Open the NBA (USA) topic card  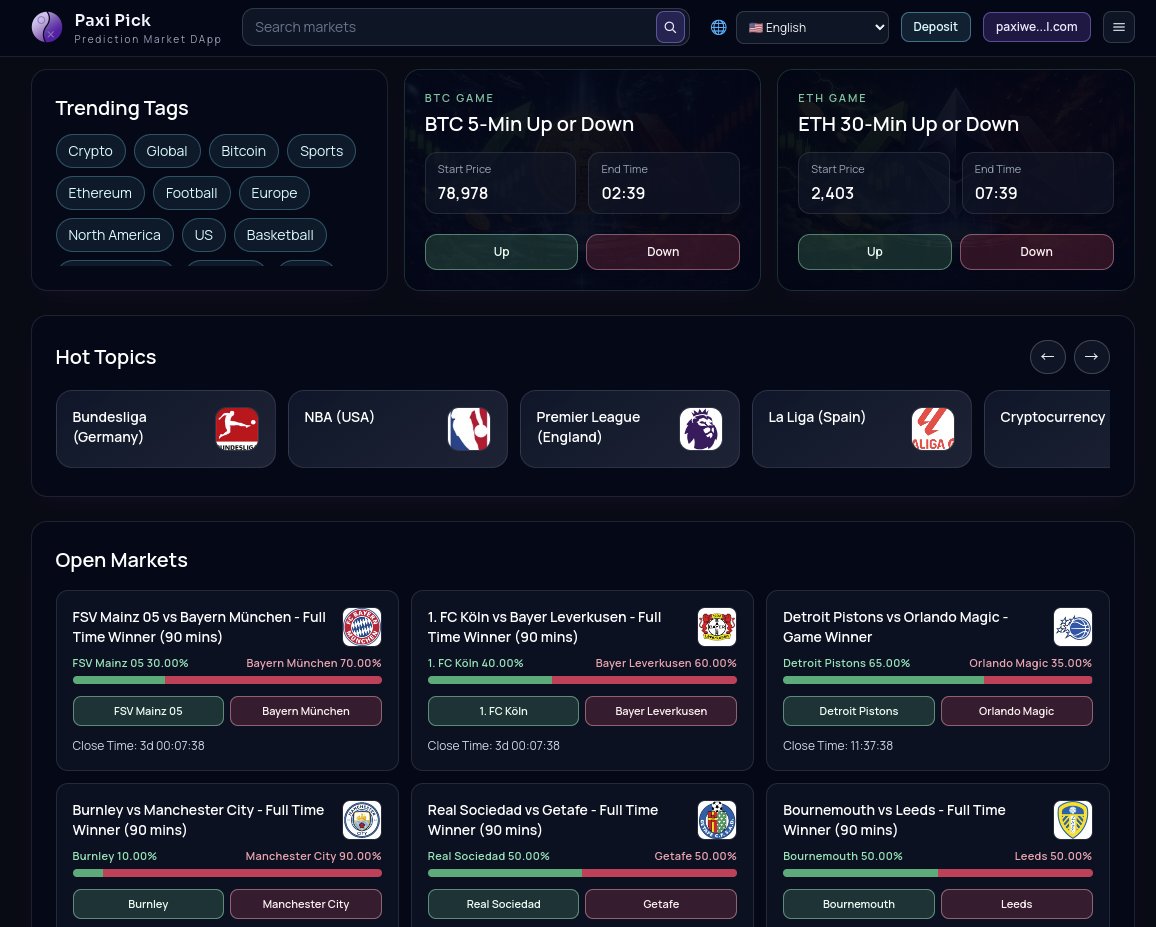398,429
